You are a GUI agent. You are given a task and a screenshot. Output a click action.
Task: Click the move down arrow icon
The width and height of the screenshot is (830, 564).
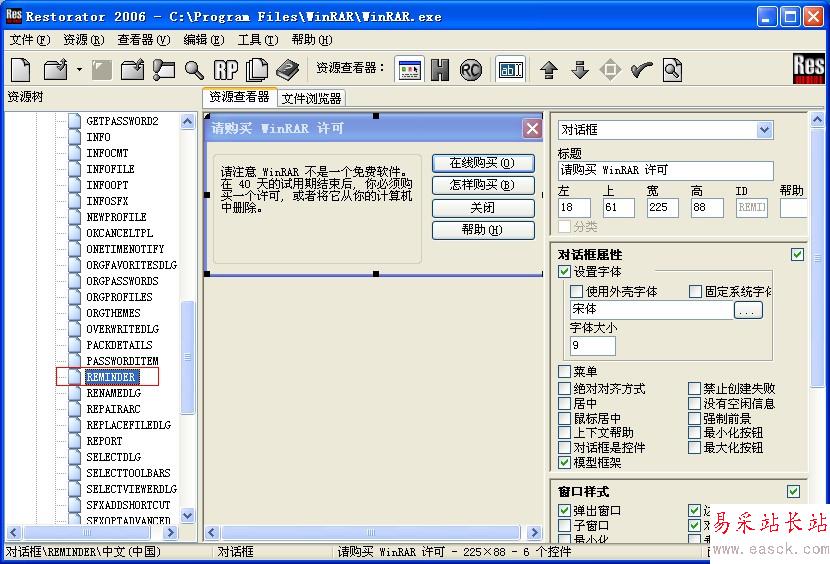pos(580,69)
